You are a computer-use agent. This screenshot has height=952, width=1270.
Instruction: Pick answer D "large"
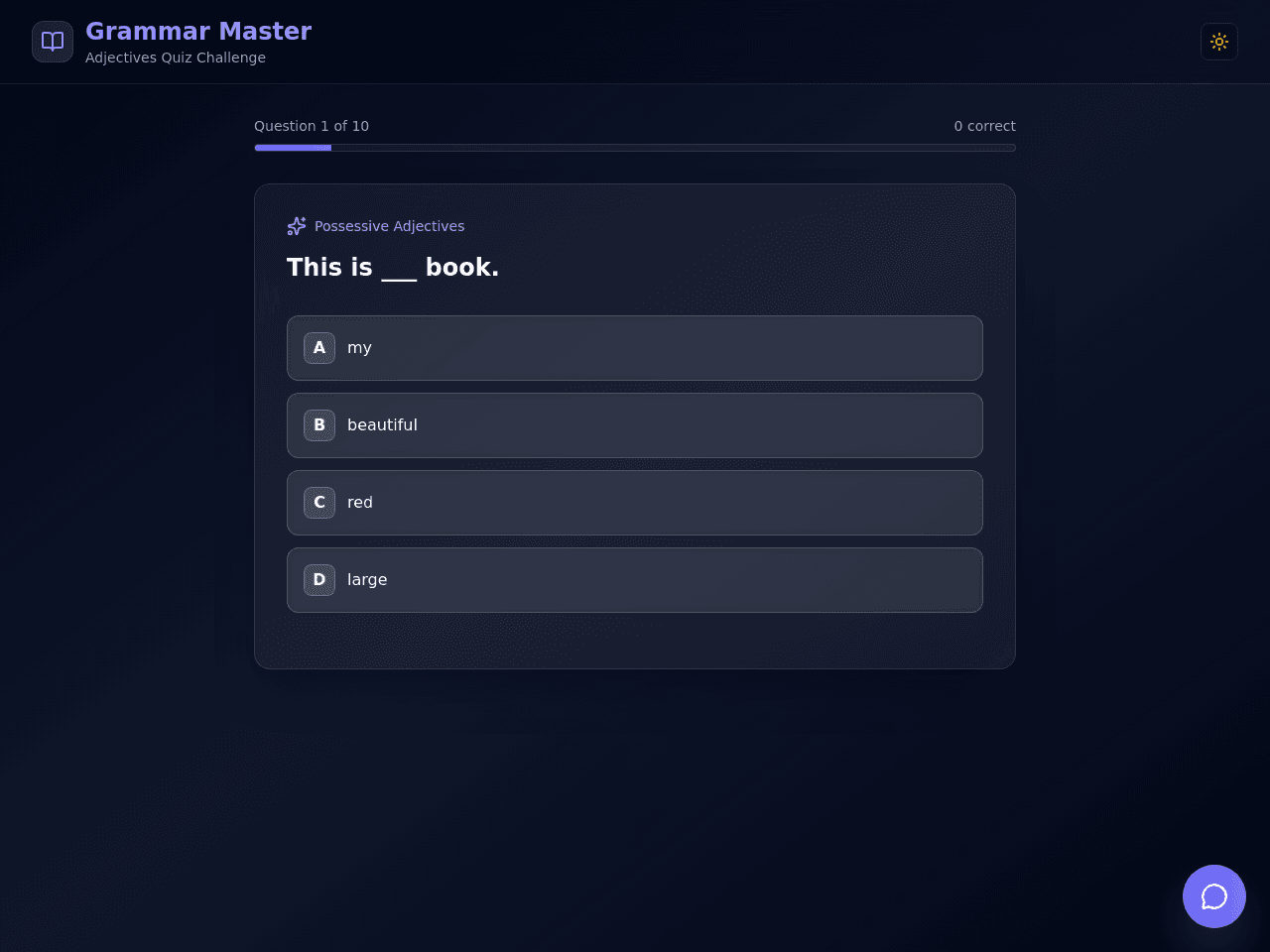point(635,580)
